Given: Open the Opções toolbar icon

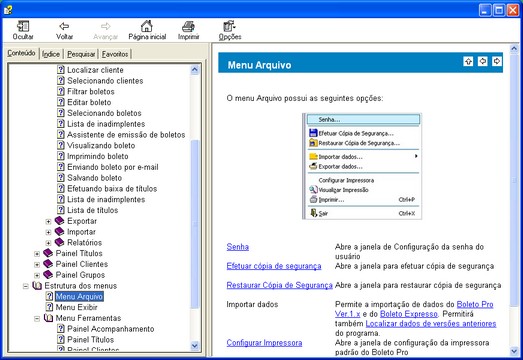Looking at the screenshot, I should 229,26.
